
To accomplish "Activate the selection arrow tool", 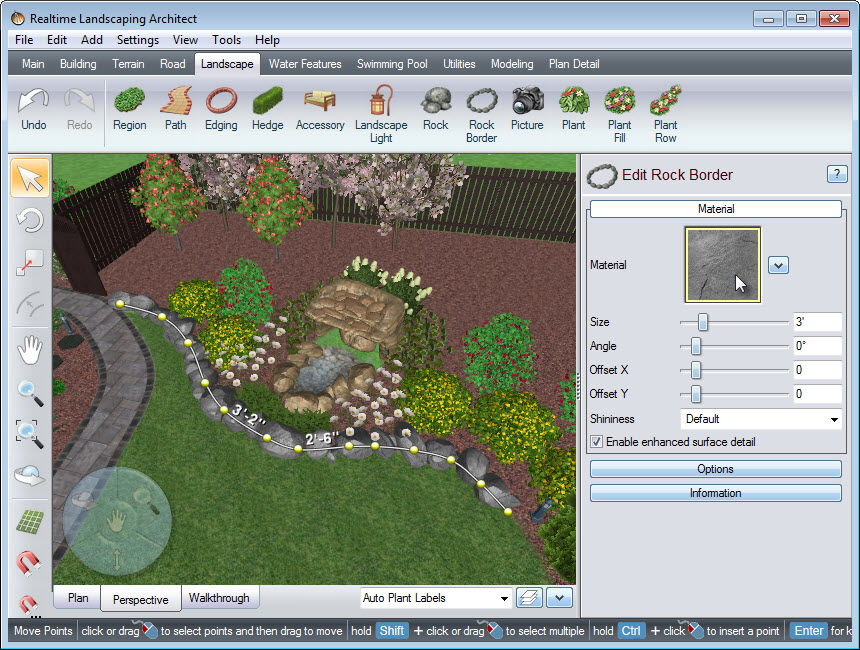I will click(30, 178).
